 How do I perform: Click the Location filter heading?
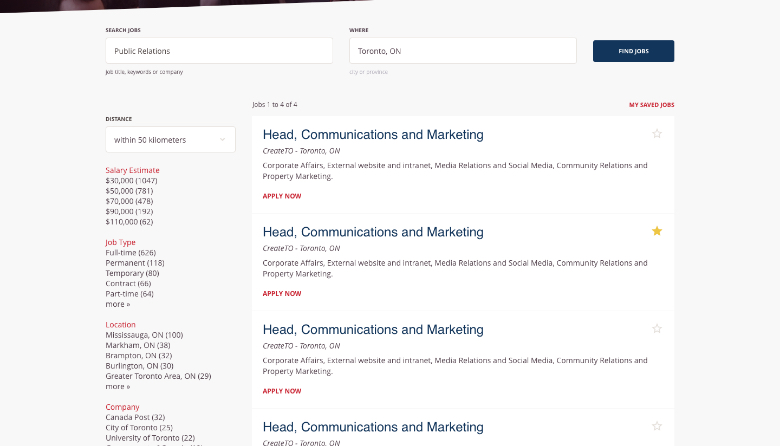[x=120, y=325]
